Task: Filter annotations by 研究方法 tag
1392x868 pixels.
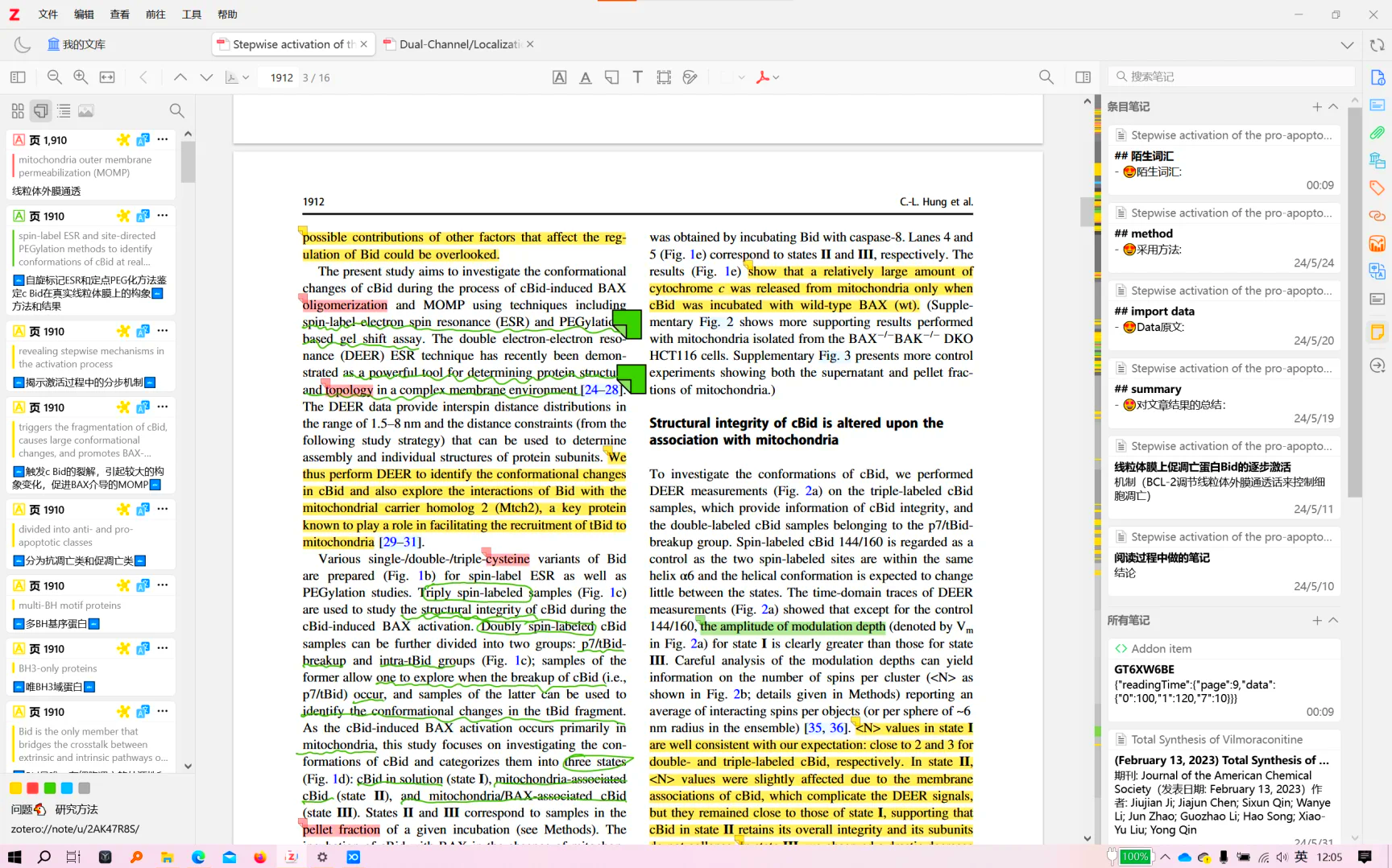Action: (77, 809)
